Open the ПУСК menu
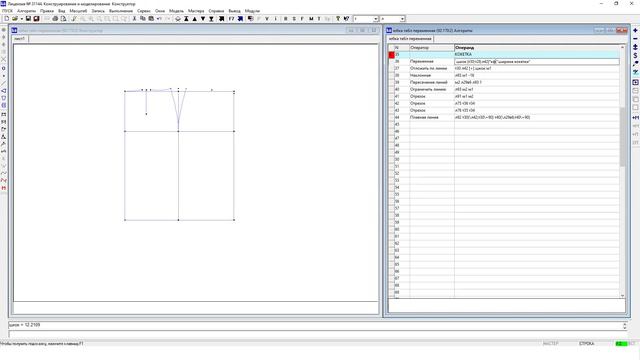Viewport: 640px width, 360px height. pos(7,11)
